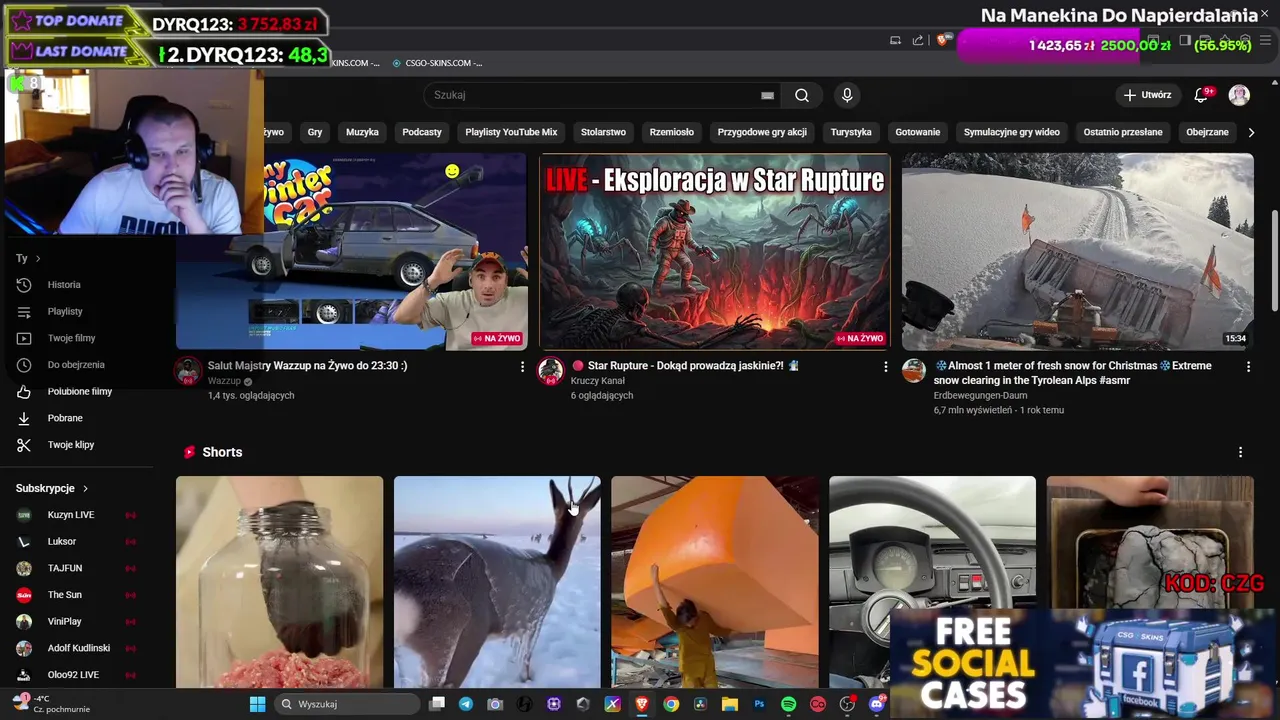Click the Wazzup channel avatar

tap(188, 371)
